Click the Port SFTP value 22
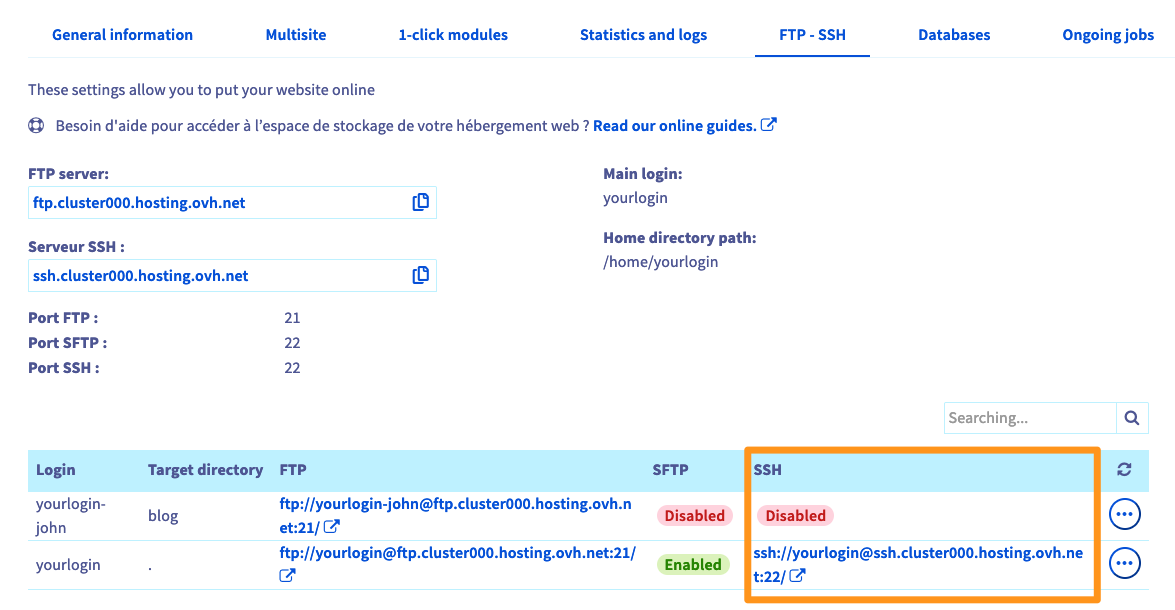Image resolution: width=1175 pixels, height=610 pixels. pyautogui.click(x=292, y=342)
